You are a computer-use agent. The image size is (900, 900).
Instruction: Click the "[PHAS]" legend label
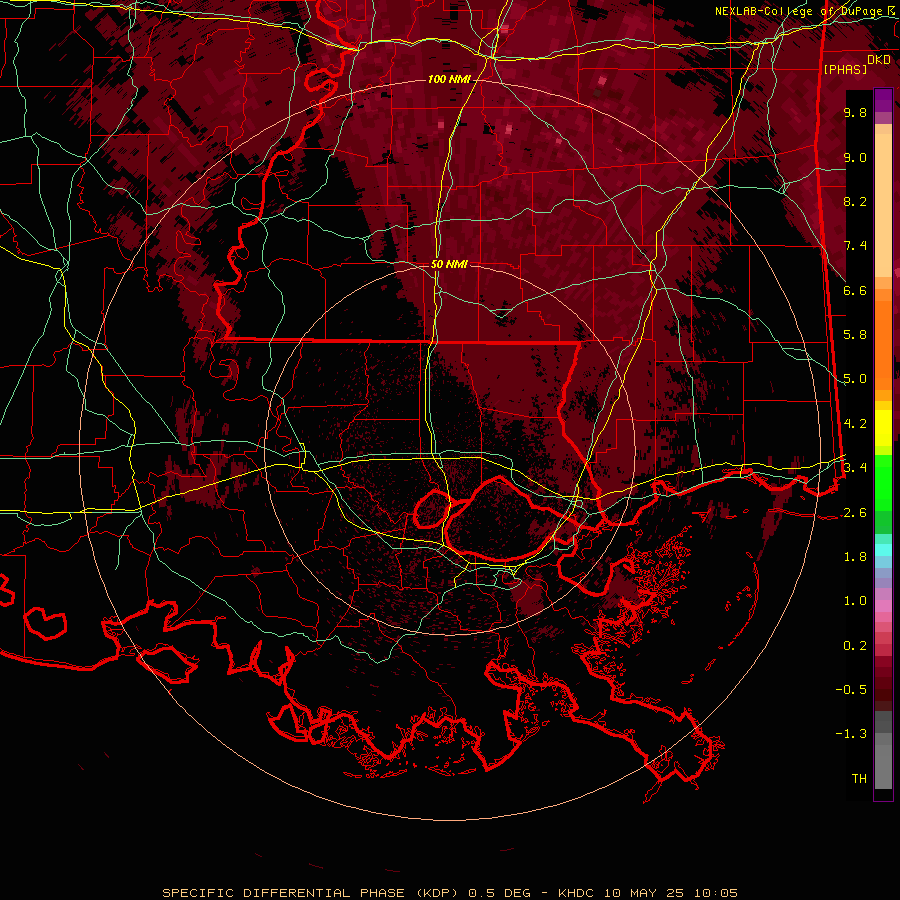coord(845,69)
